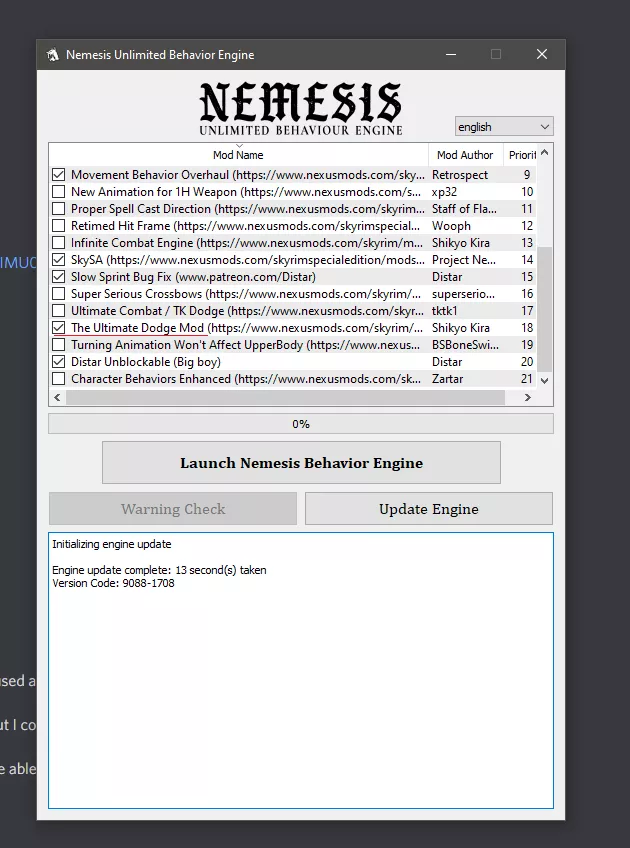630x848 pixels.
Task: Sort by the Priority column header
Action: click(520, 155)
